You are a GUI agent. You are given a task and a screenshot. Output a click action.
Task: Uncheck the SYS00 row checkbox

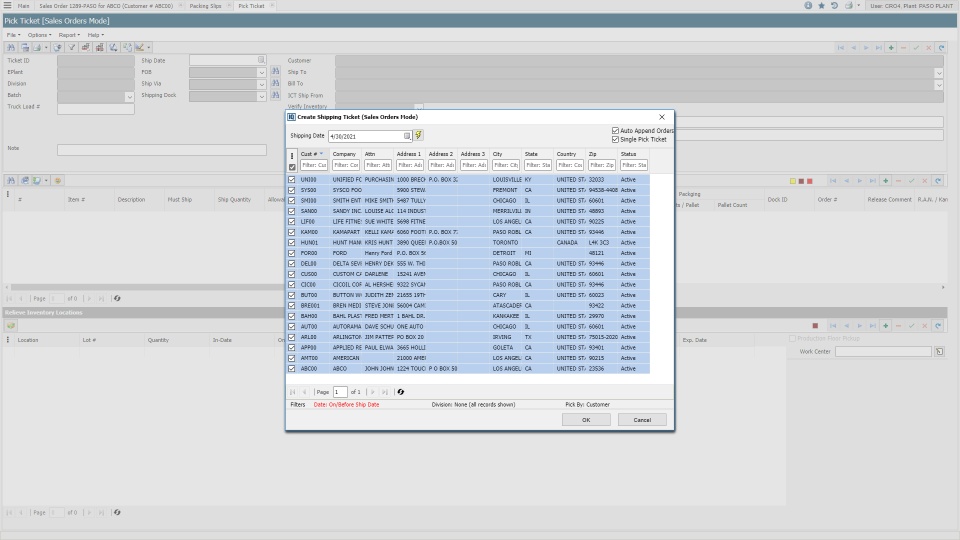pos(291,190)
